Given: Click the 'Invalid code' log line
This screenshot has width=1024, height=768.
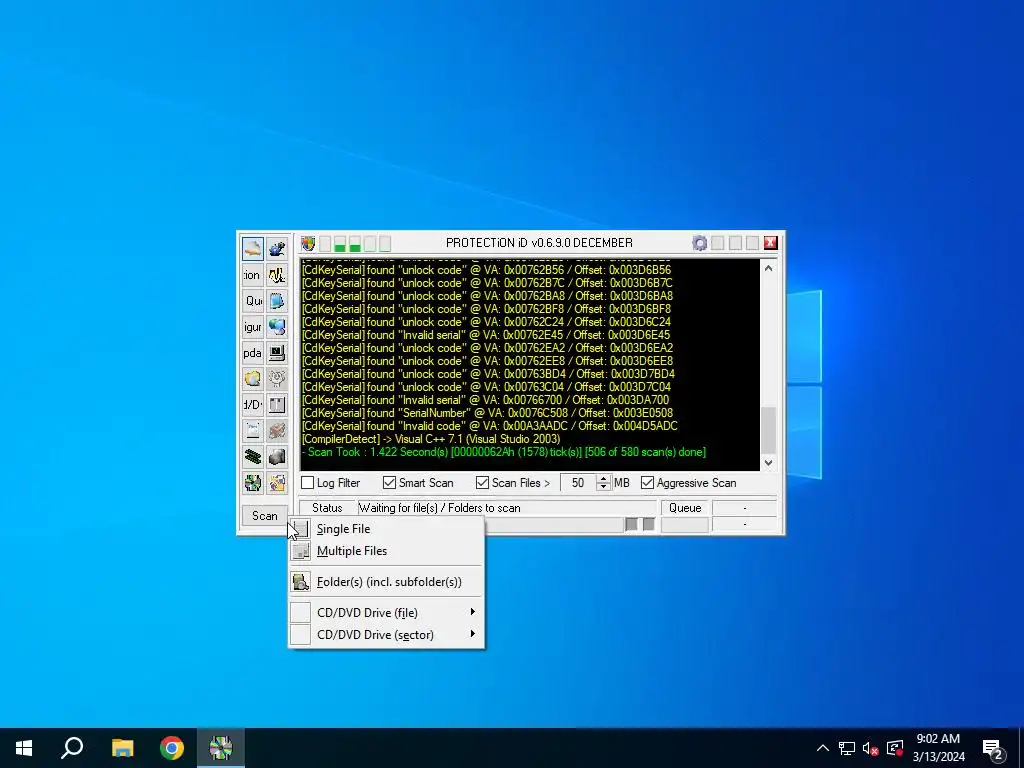Looking at the screenshot, I should click(x=490, y=426).
